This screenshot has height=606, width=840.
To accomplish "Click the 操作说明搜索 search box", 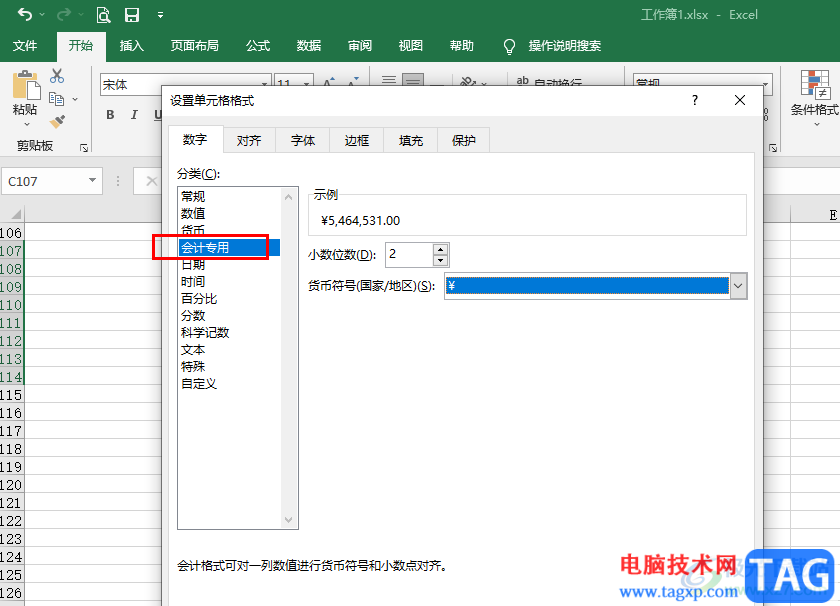I will (x=565, y=46).
